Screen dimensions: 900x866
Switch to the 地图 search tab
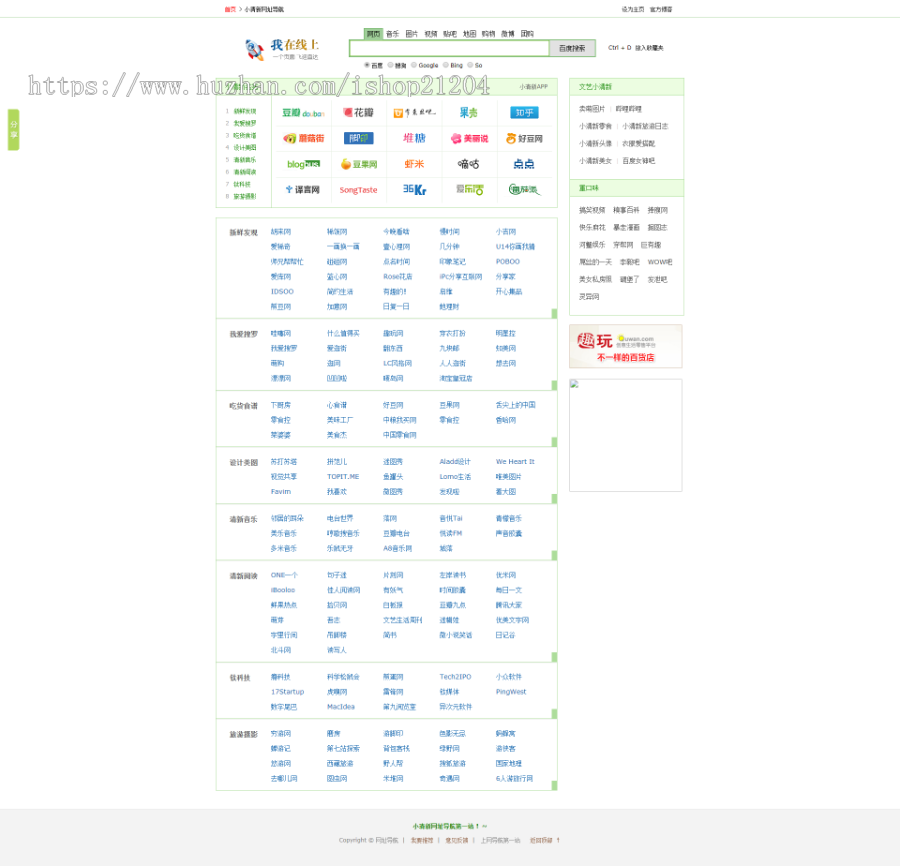click(x=470, y=34)
